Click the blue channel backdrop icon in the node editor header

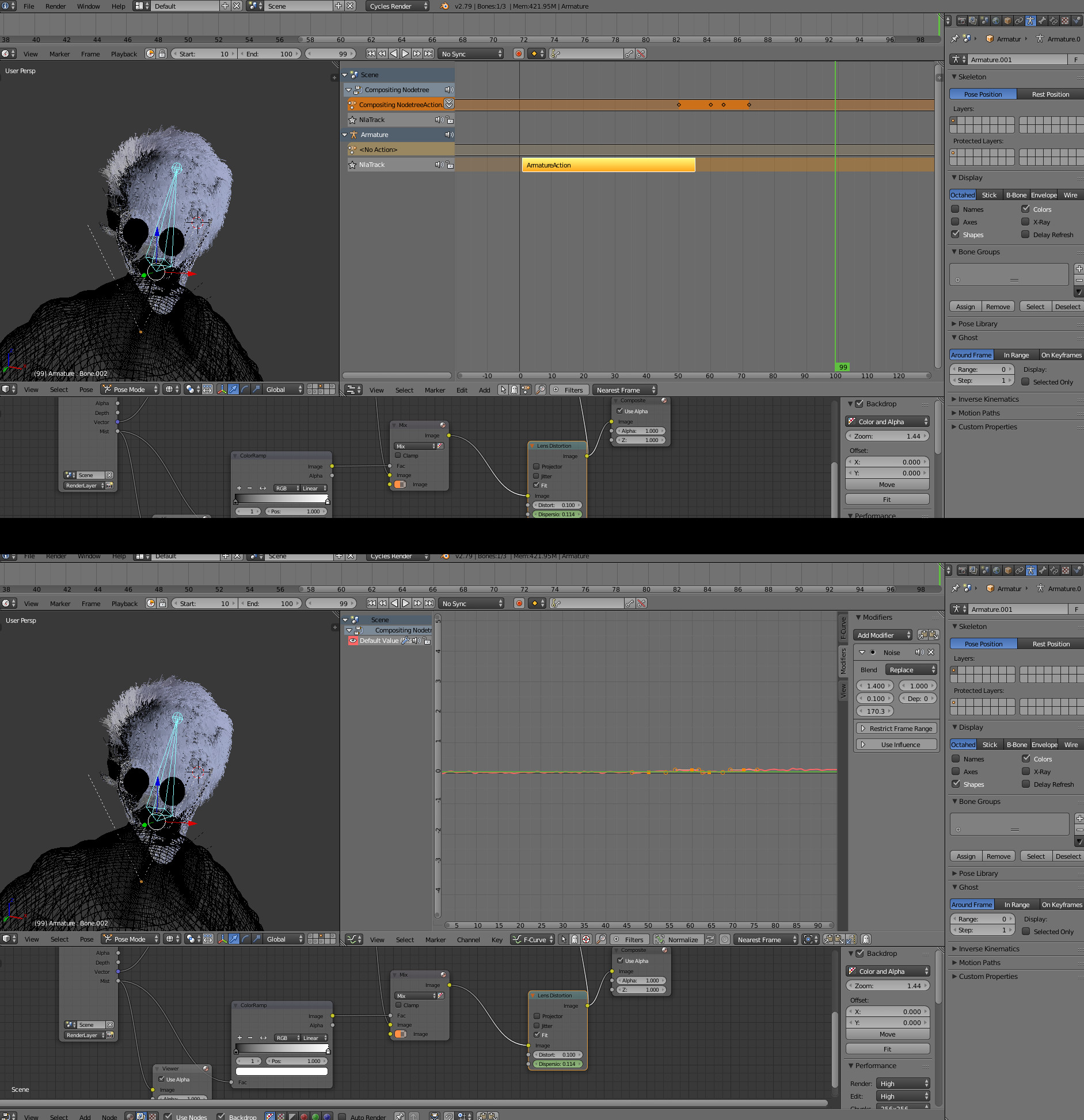click(327, 1117)
